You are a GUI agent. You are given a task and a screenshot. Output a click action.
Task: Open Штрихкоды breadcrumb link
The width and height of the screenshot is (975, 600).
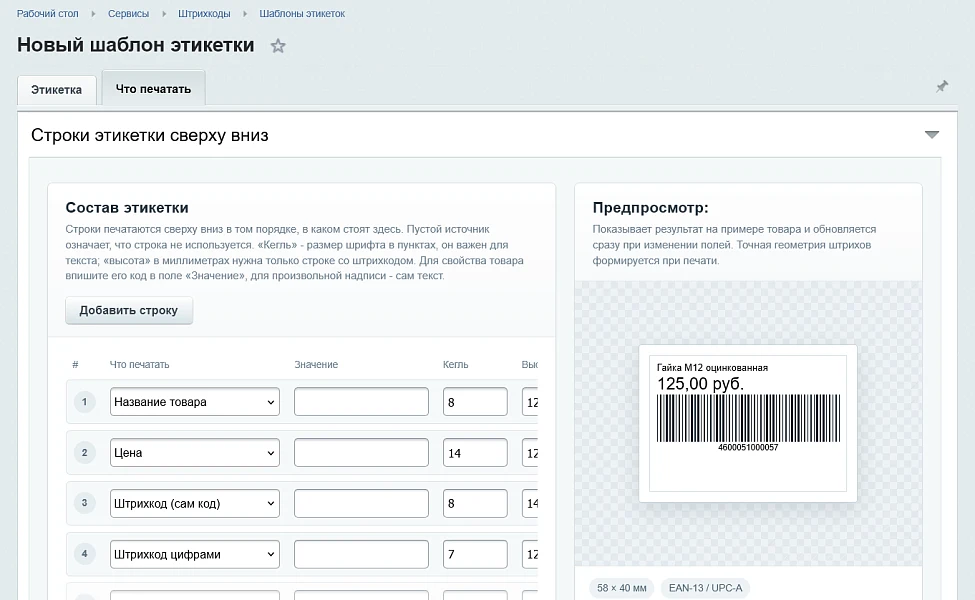204,14
